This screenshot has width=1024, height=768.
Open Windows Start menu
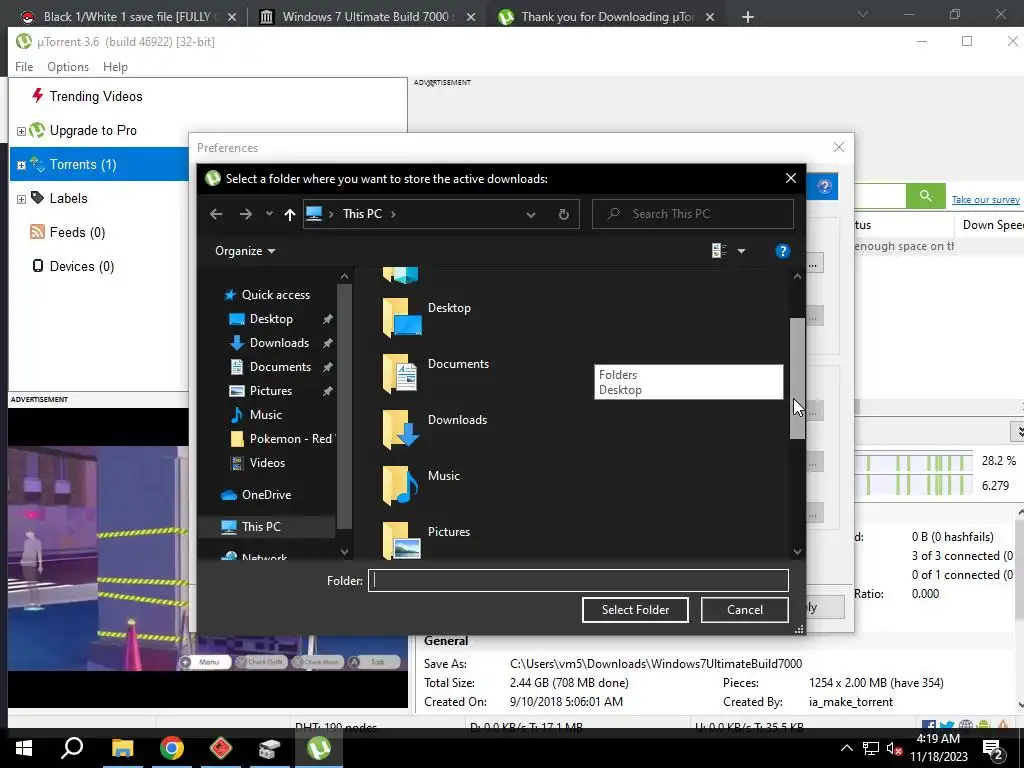(24, 748)
